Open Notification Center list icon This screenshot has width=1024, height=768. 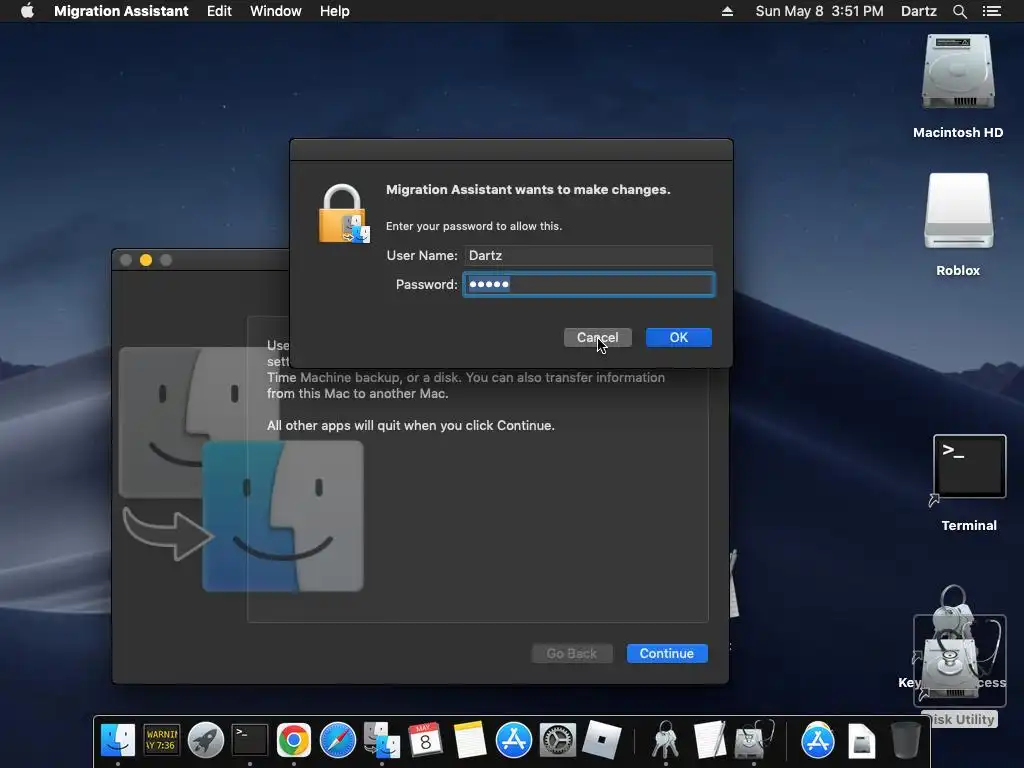click(991, 11)
